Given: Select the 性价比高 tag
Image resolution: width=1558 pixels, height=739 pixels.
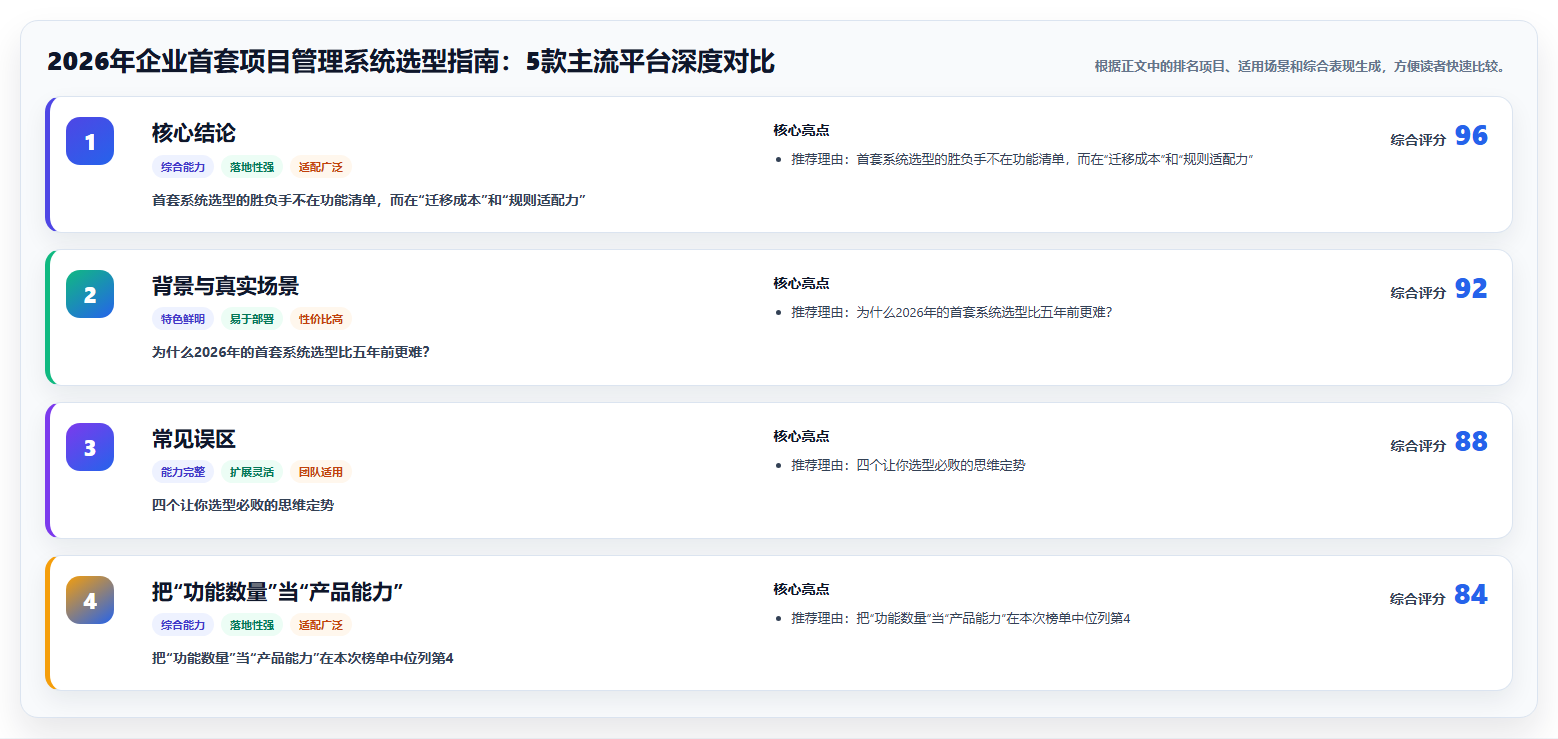Looking at the screenshot, I should pyautogui.click(x=321, y=319).
